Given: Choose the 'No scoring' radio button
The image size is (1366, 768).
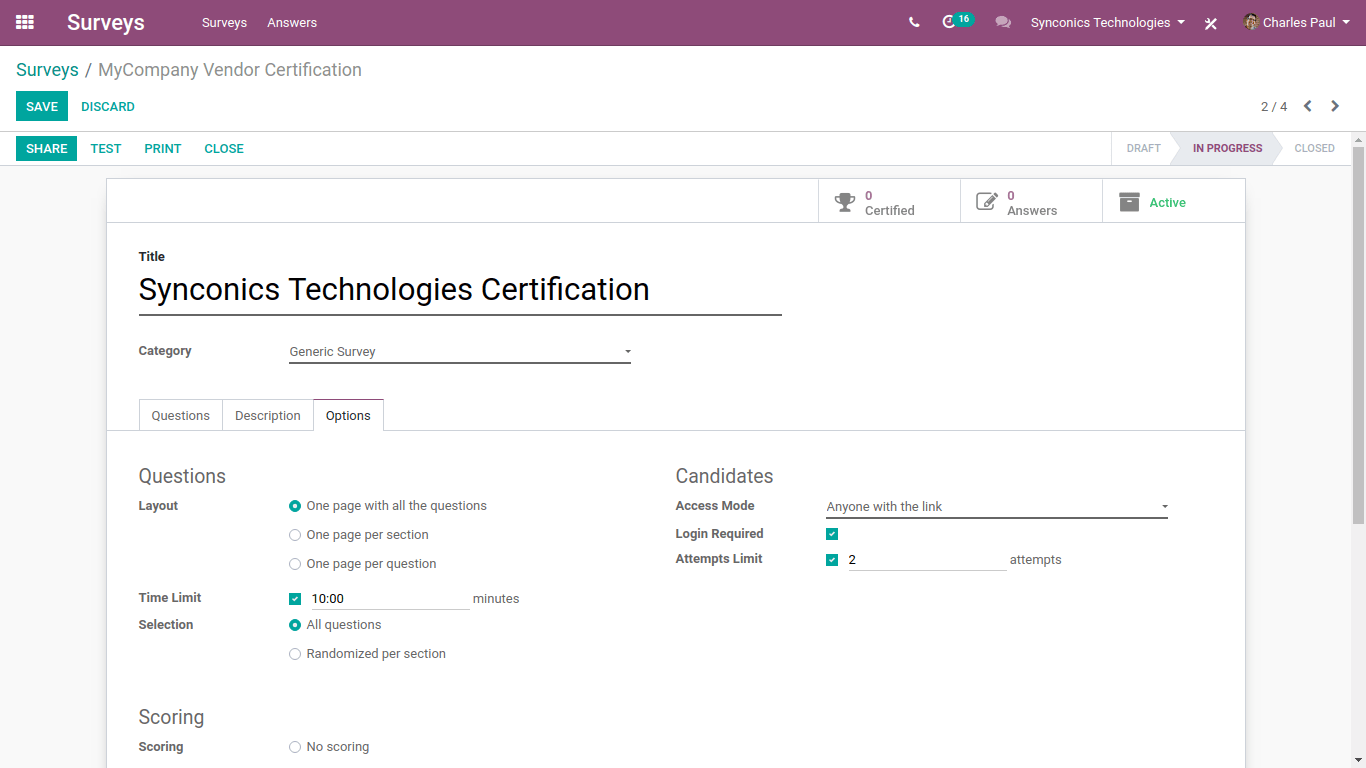Looking at the screenshot, I should (x=295, y=747).
